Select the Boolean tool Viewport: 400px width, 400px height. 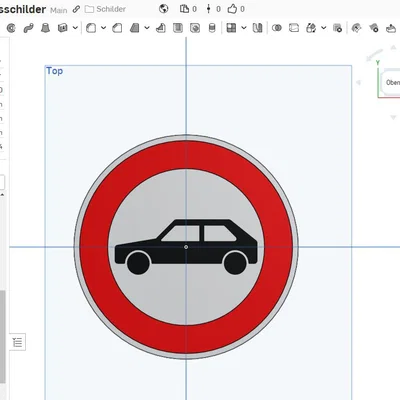click(x=277, y=28)
